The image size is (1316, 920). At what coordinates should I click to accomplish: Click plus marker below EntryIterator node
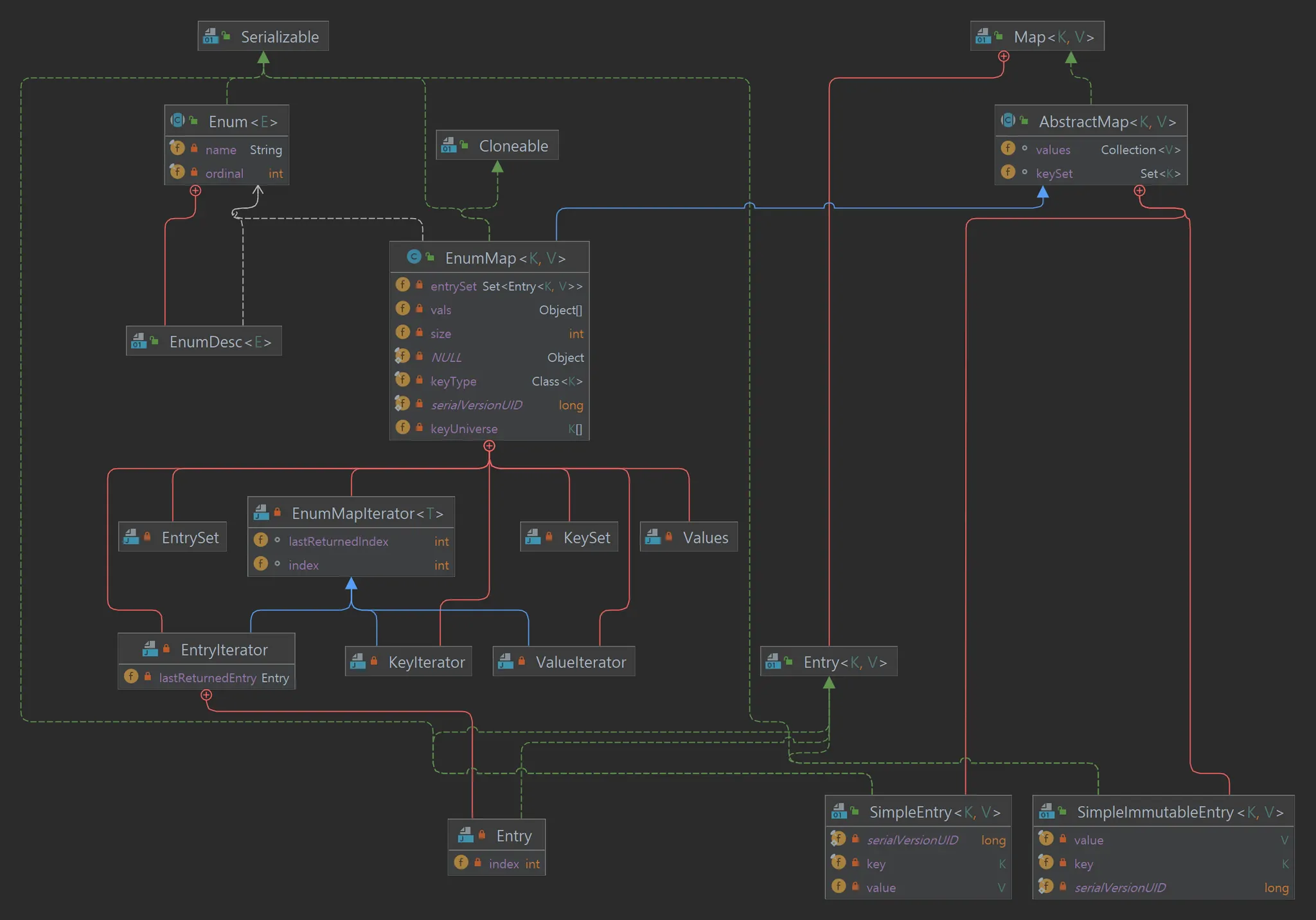(x=206, y=695)
